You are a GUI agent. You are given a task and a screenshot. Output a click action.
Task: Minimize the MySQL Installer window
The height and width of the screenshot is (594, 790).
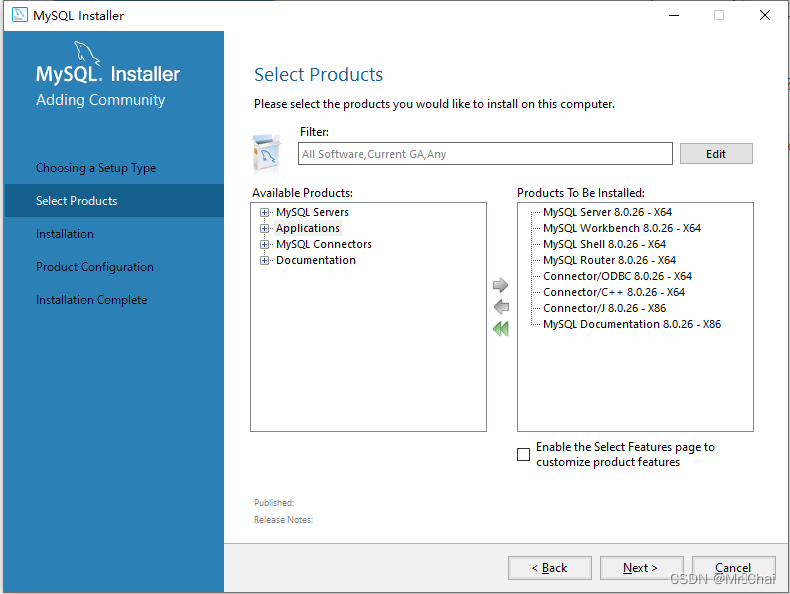[674, 15]
